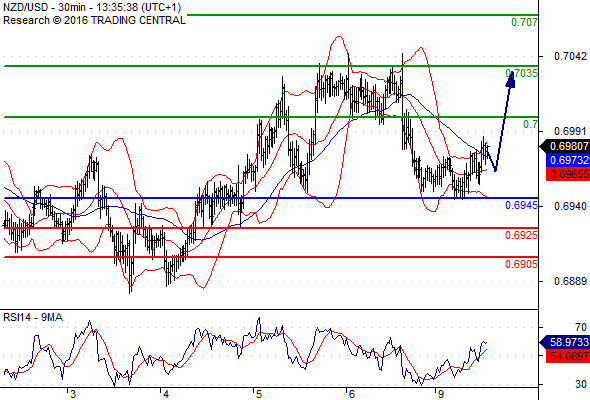Click the blue 0.69732 moving average tag
Screen dimensions: 590x400
(568, 160)
